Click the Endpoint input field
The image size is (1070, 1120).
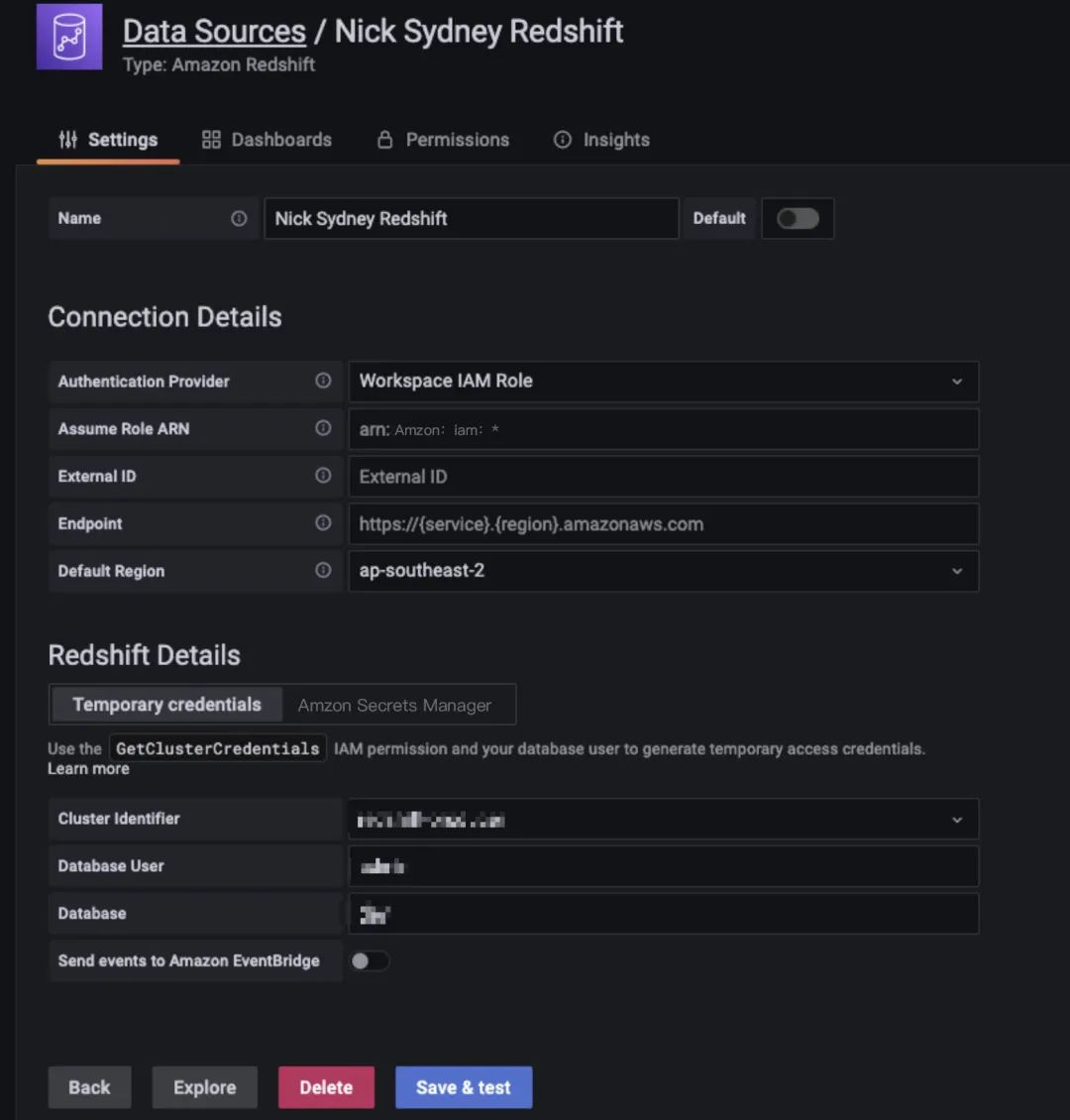pos(663,523)
